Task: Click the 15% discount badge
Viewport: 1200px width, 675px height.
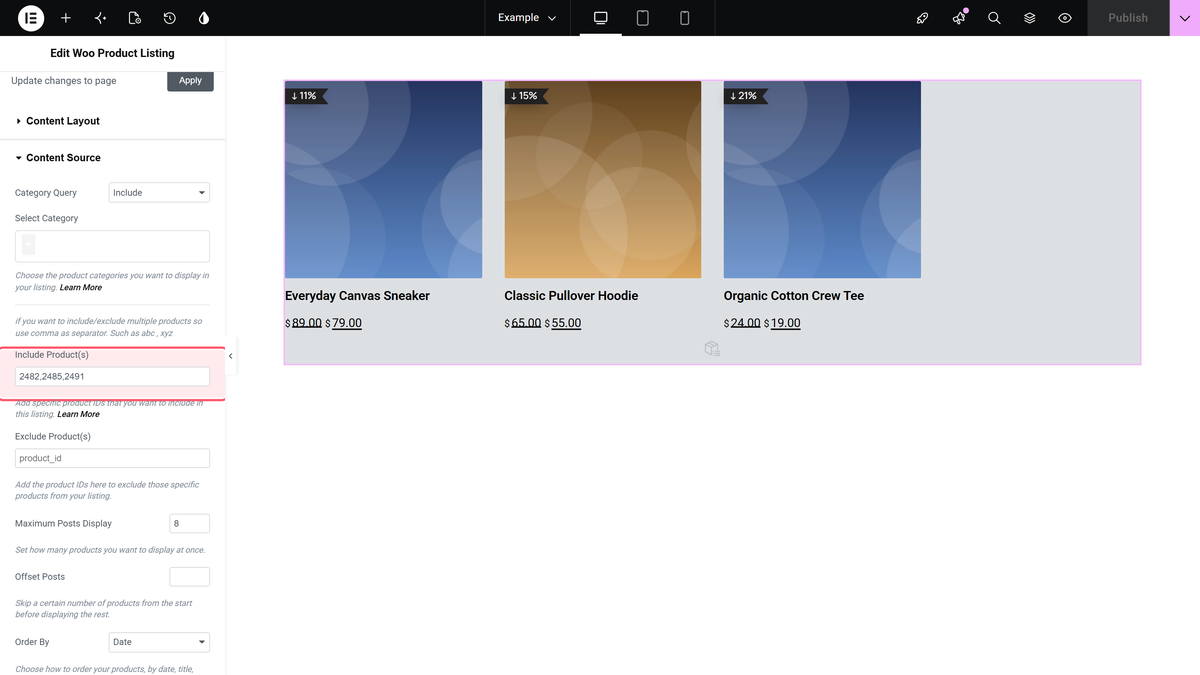Action: coord(525,96)
